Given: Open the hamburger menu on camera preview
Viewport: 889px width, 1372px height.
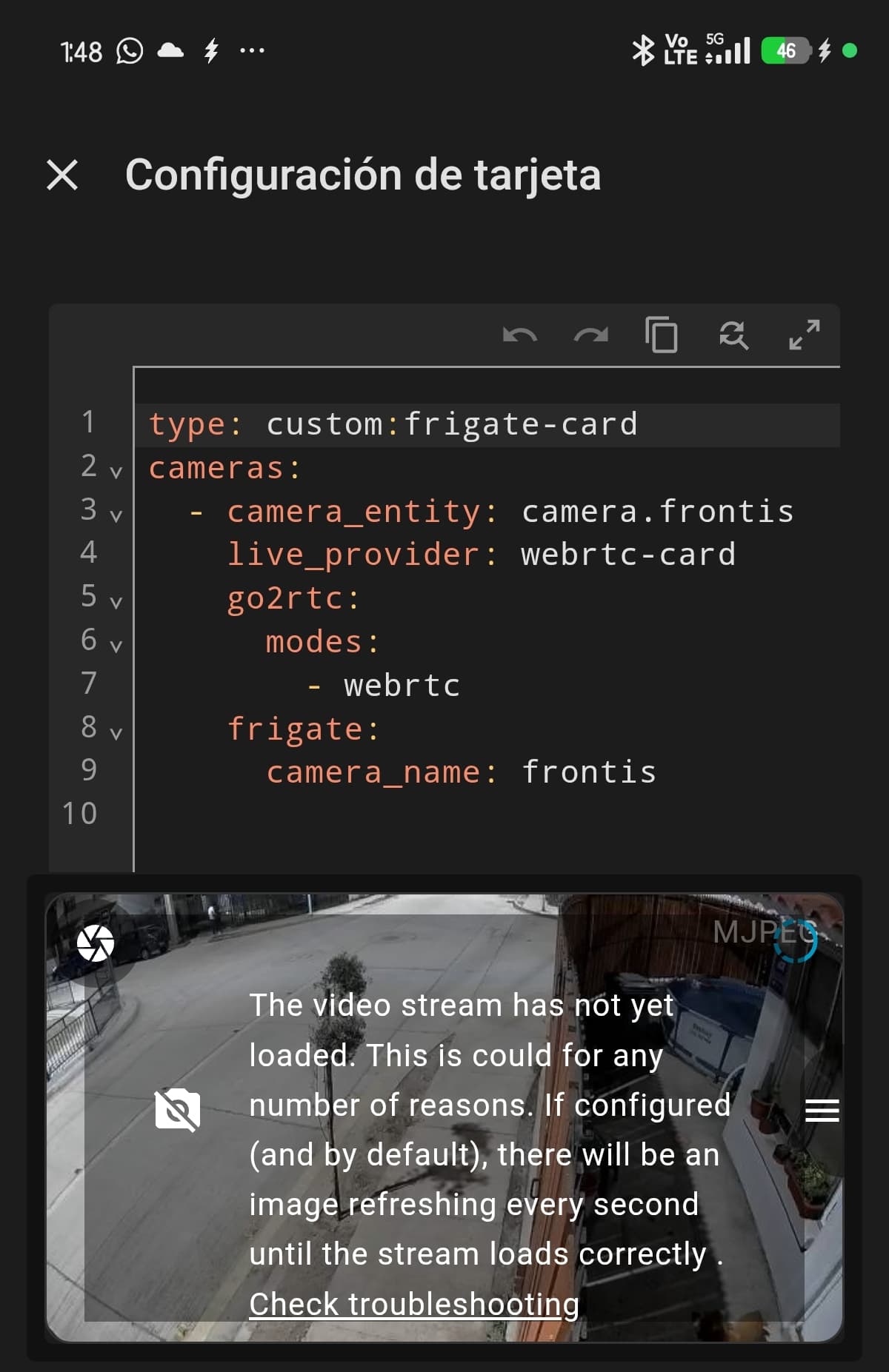Looking at the screenshot, I should [x=822, y=1110].
